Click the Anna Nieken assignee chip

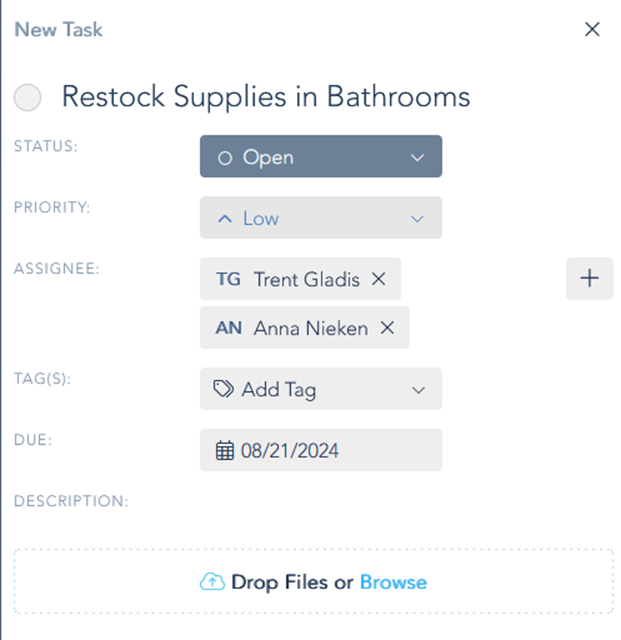305,327
